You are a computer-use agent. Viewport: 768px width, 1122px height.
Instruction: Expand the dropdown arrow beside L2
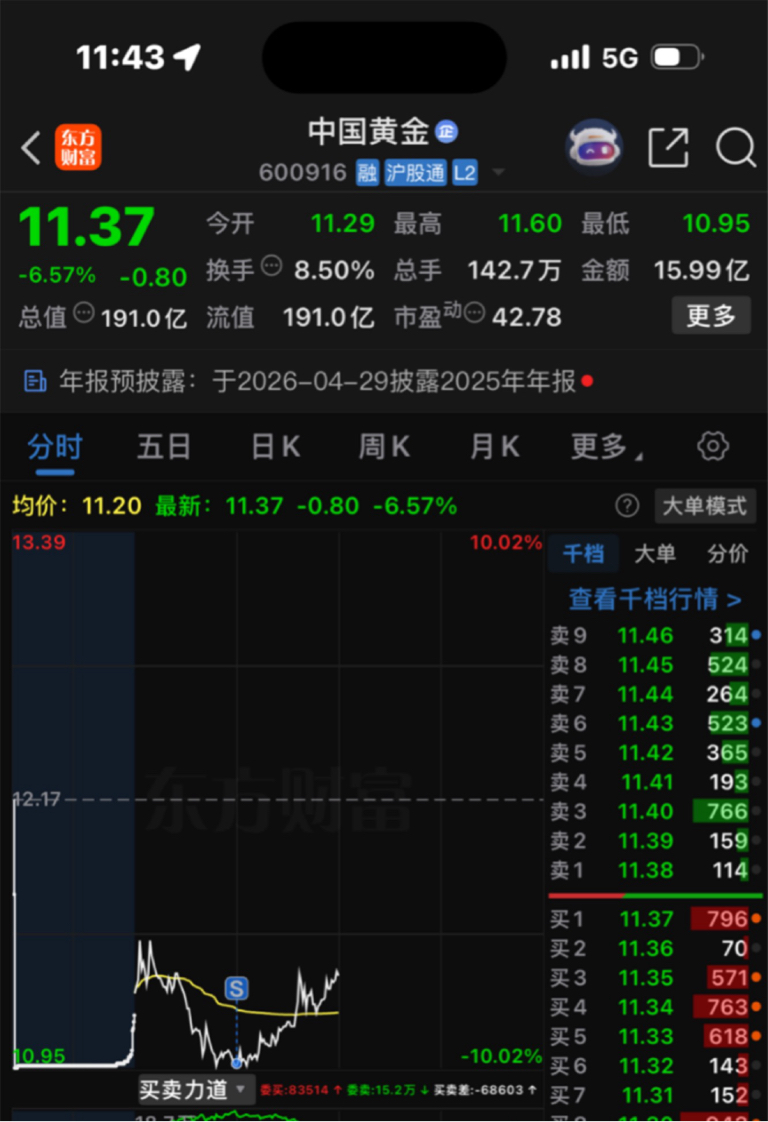498,172
